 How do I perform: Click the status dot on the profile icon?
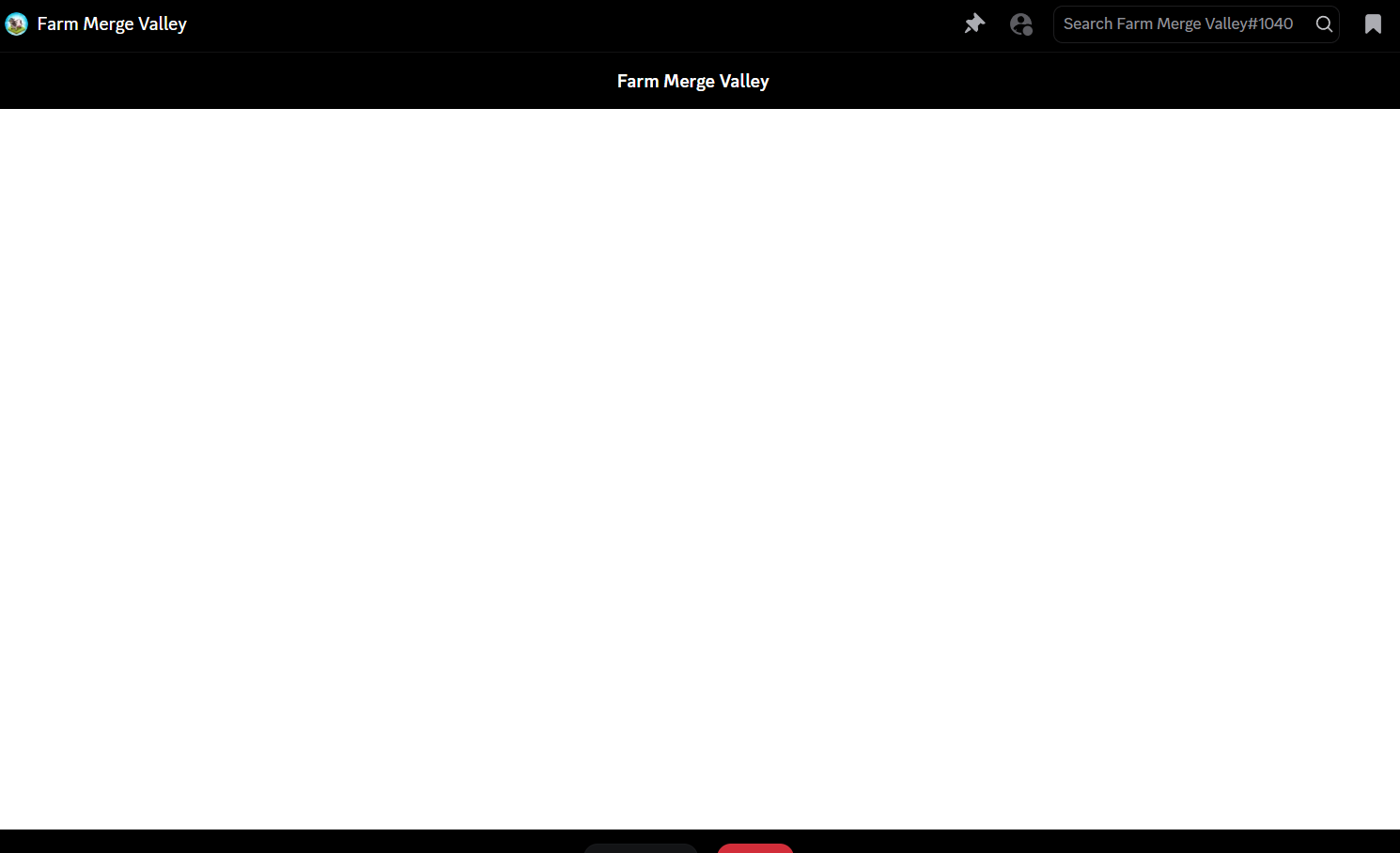pos(1028,31)
